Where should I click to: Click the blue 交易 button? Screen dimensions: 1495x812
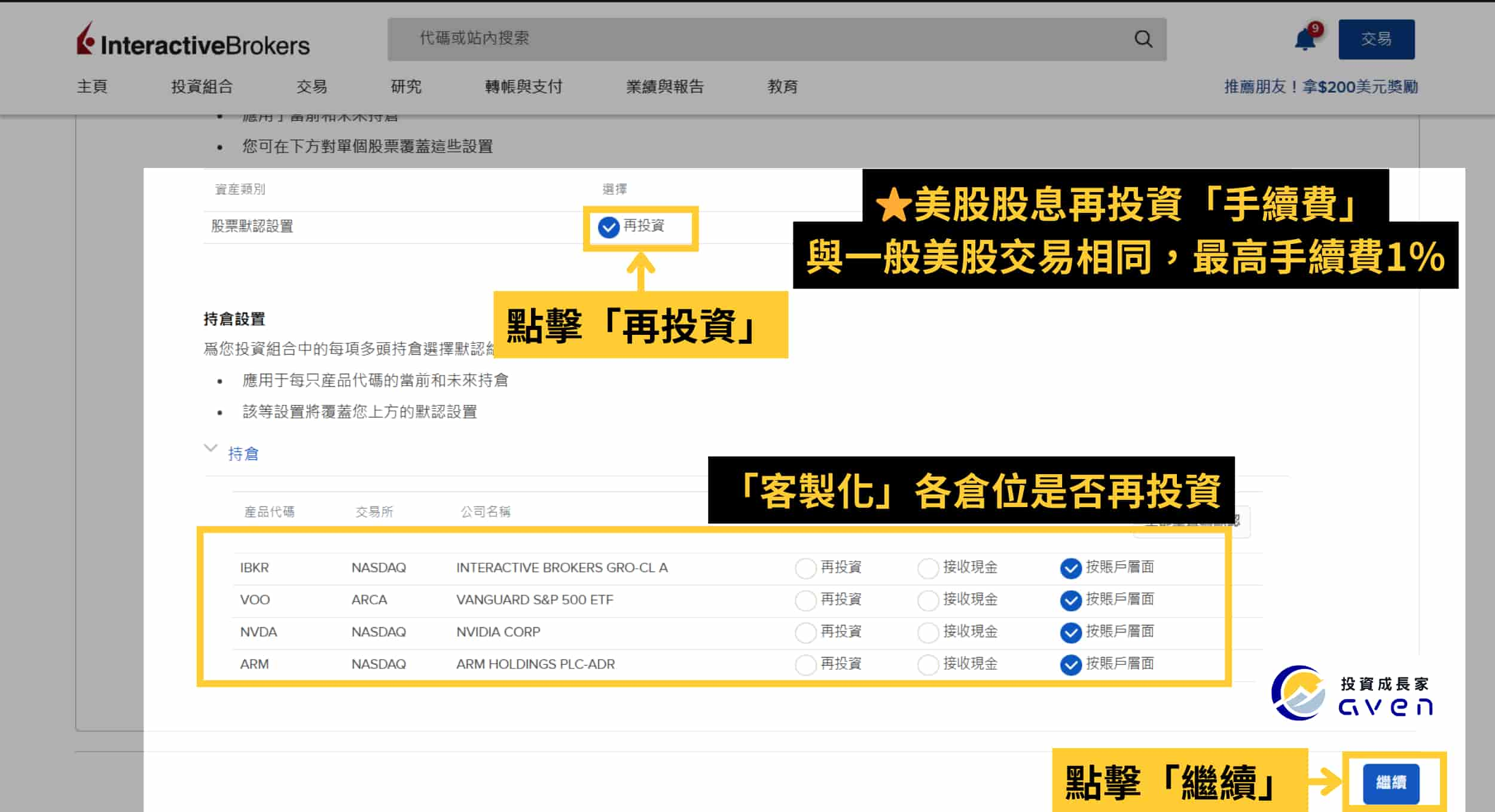coord(1376,39)
